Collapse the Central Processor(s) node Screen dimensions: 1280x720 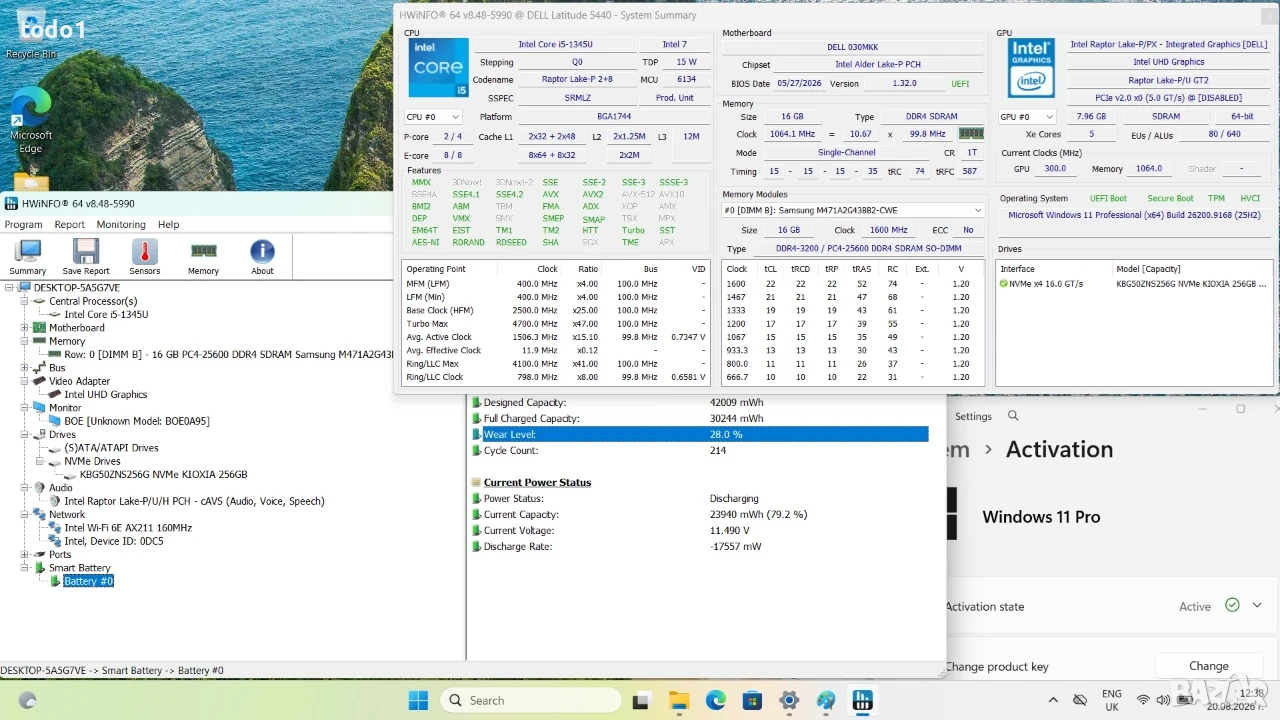25,301
